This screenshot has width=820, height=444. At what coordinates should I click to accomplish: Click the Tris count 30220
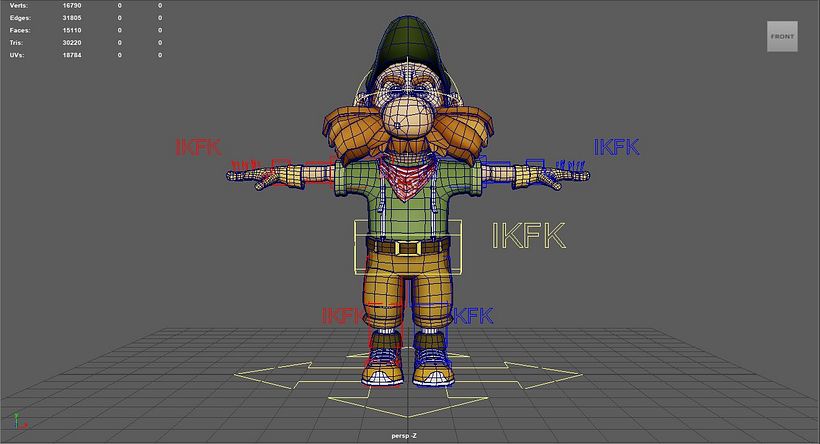click(72, 43)
